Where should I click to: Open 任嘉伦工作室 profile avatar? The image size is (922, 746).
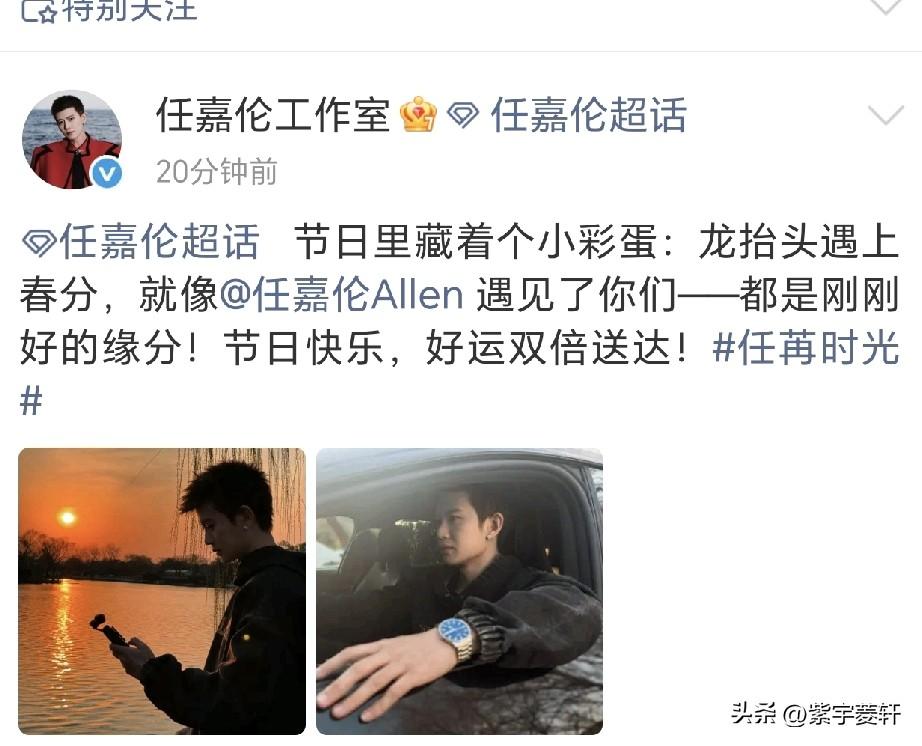pyautogui.click(x=72, y=140)
